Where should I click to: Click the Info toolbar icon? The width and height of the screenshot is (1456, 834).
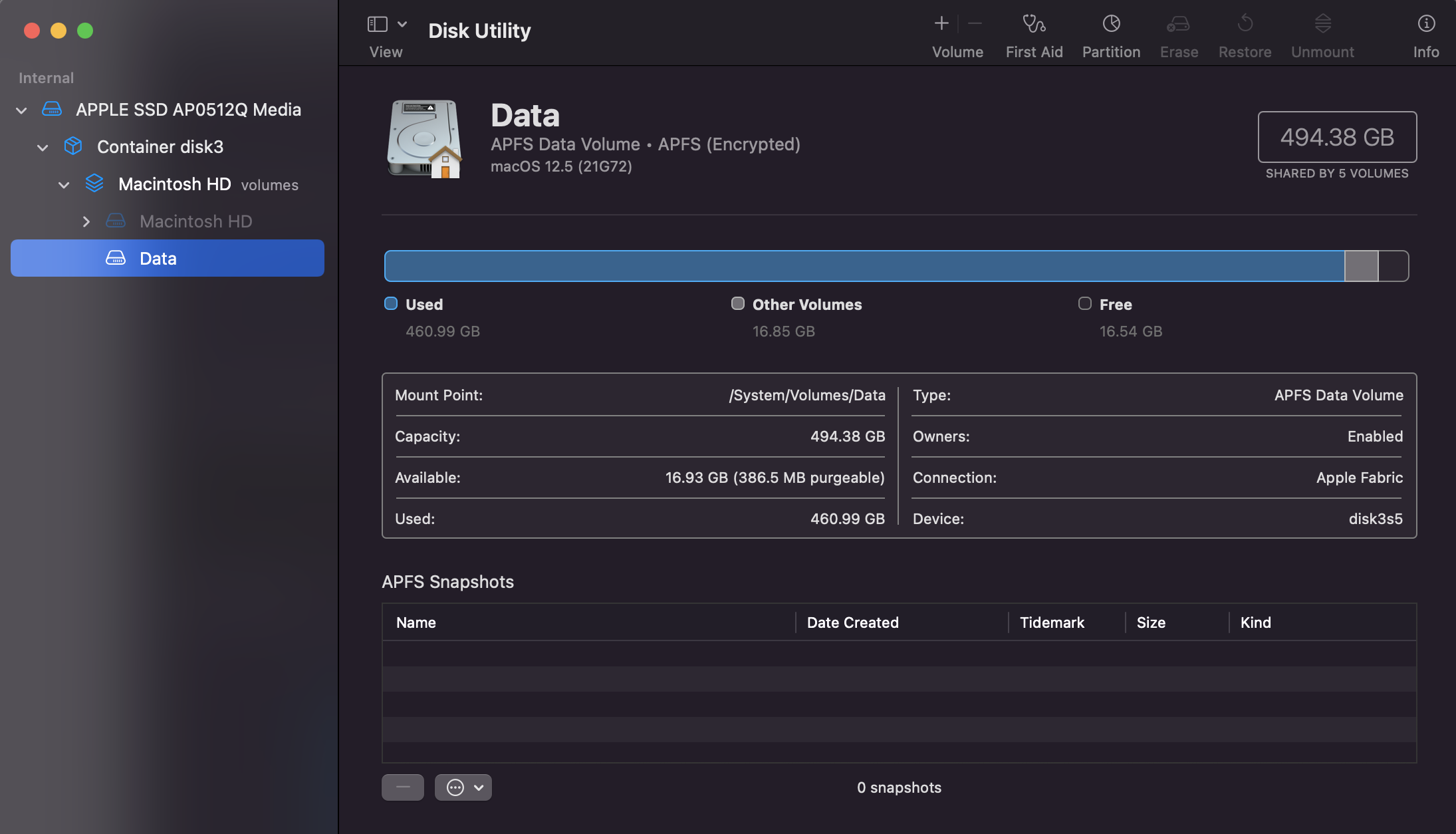(1426, 25)
